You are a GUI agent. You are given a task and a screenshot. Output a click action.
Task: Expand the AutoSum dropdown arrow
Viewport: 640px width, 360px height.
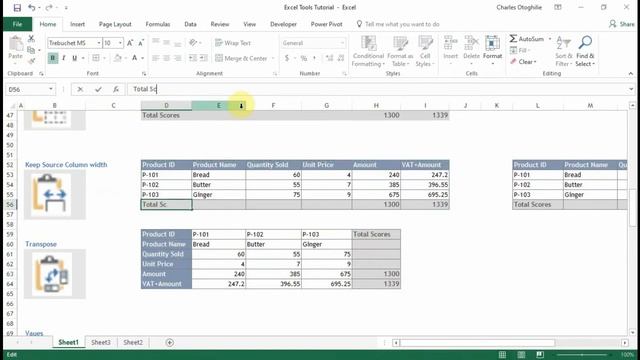pos(550,39)
